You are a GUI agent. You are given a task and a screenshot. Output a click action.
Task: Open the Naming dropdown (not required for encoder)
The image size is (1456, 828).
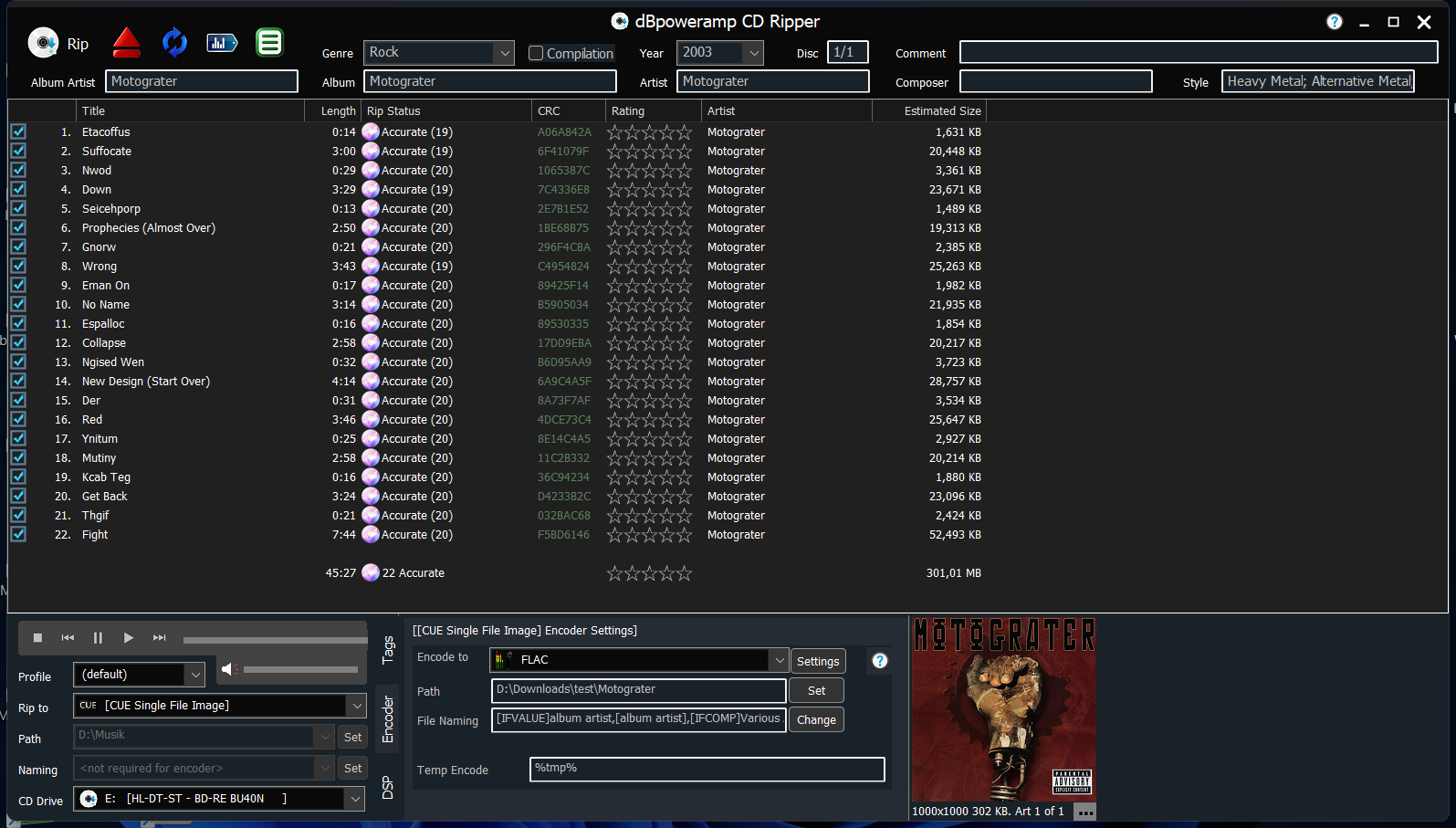324,768
